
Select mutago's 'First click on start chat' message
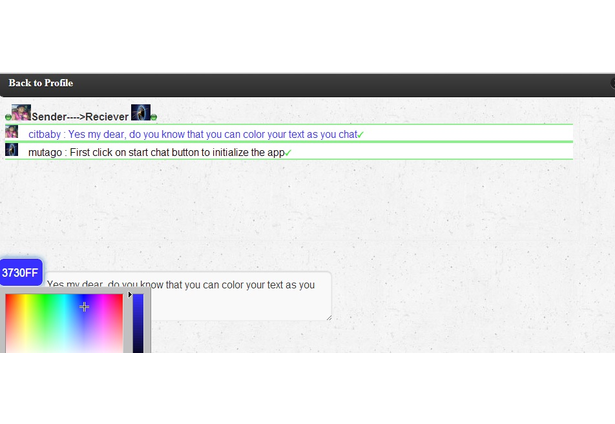(156, 152)
